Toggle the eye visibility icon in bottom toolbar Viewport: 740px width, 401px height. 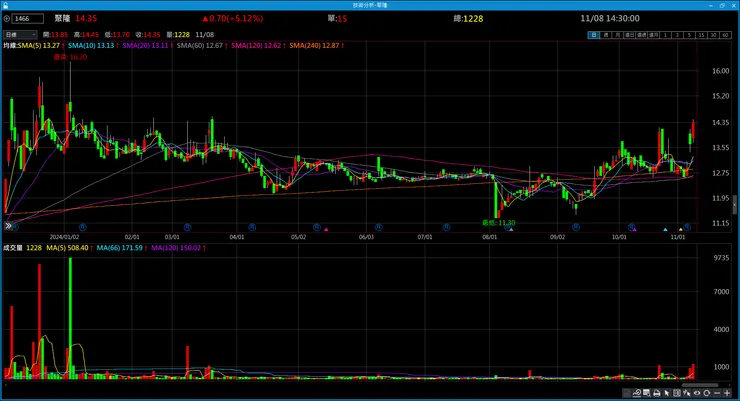point(697,393)
